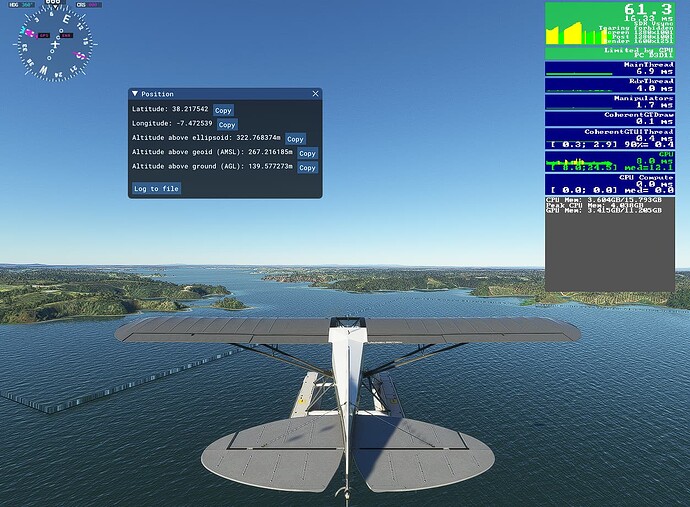Click the compass heading indicator dial

[55, 44]
